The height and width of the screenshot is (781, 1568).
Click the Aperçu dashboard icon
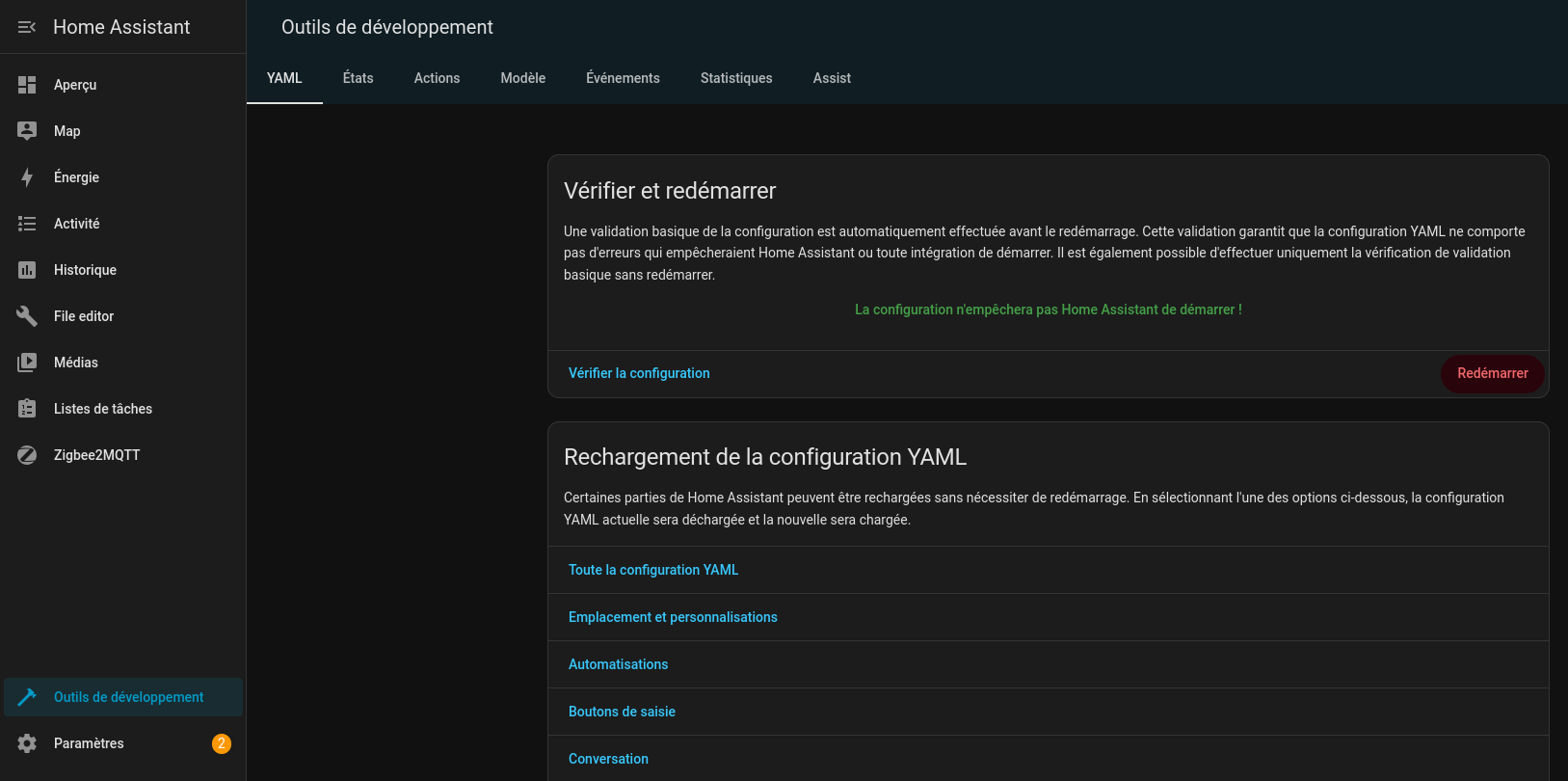pyautogui.click(x=27, y=85)
